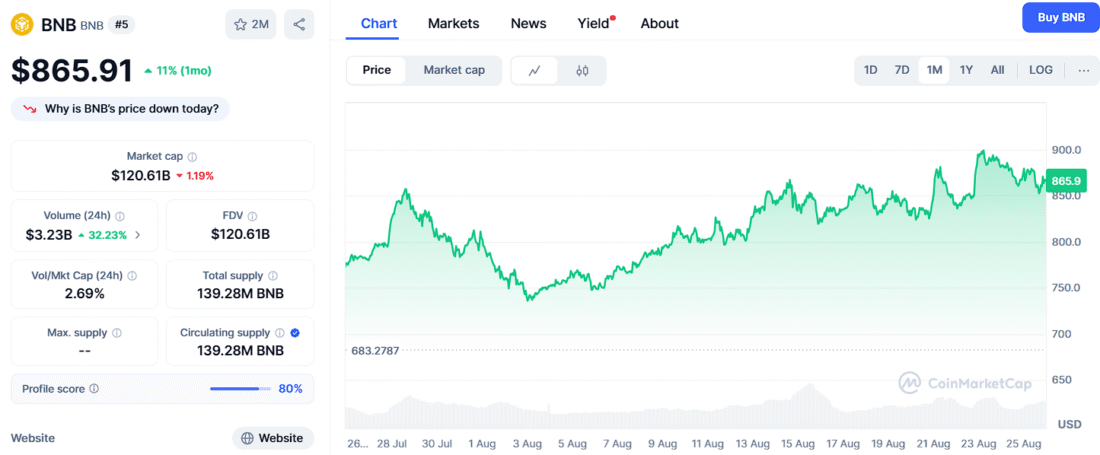
Task: Click Market cap info icon
Action: pos(192,157)
